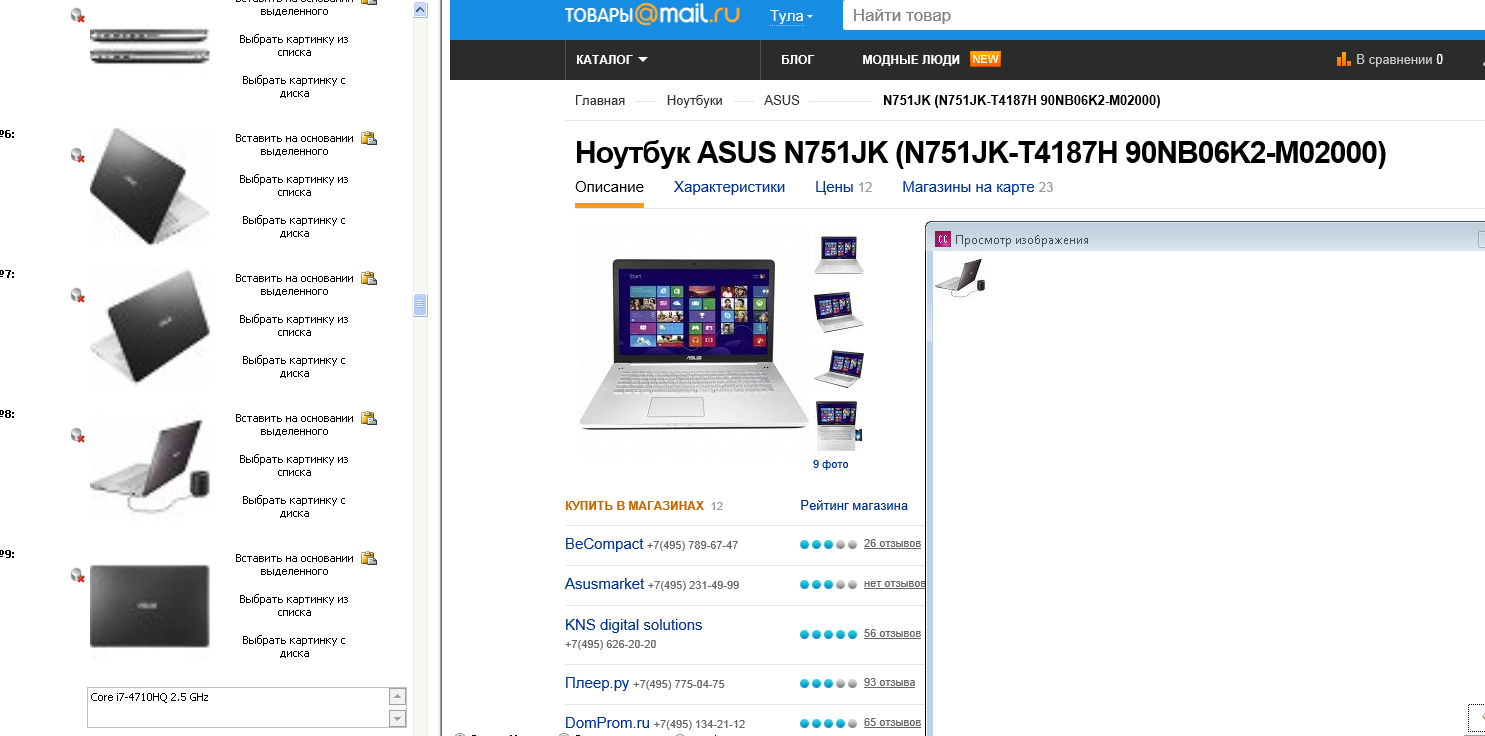Click the left panel vertical scrollbar thumb

pyautogui.click(x=420, y=305)
